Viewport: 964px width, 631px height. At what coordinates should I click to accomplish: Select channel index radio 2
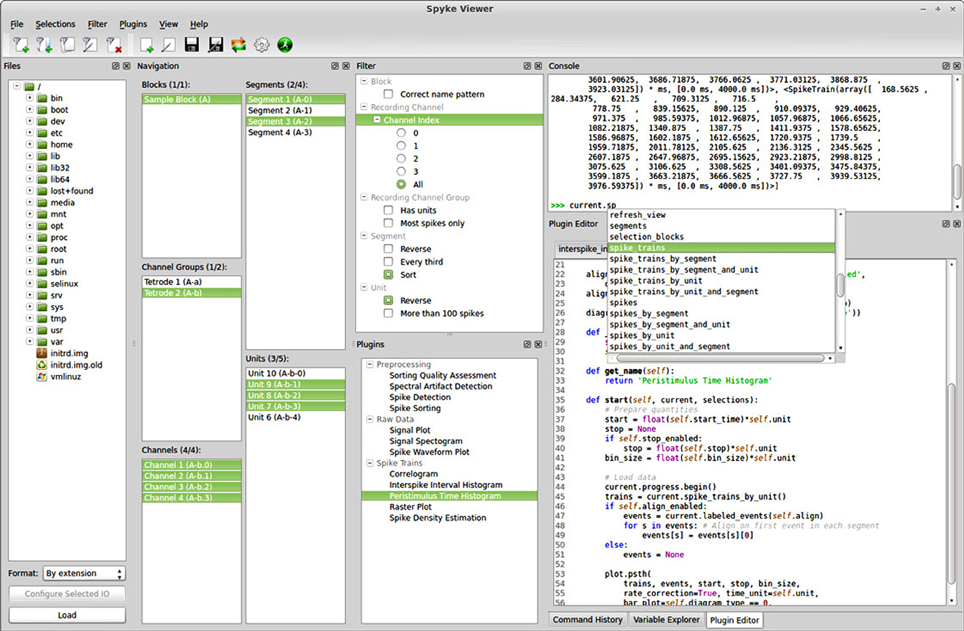(x=401, y=159)
